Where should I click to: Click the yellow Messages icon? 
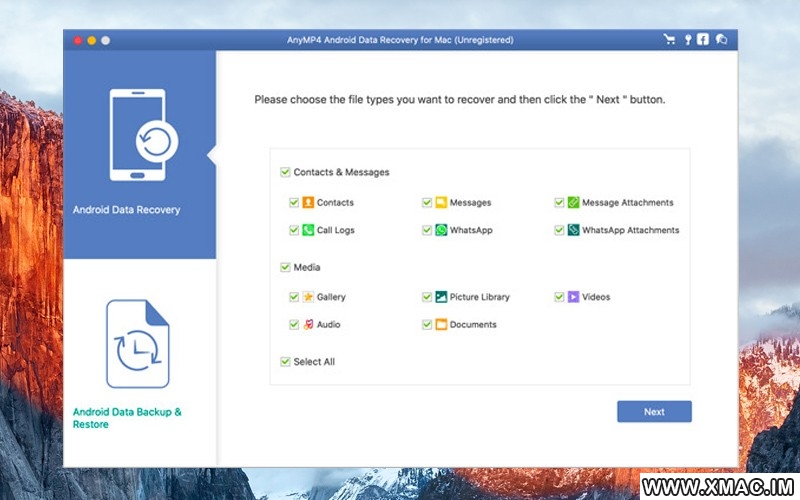[x=441, y=203]
